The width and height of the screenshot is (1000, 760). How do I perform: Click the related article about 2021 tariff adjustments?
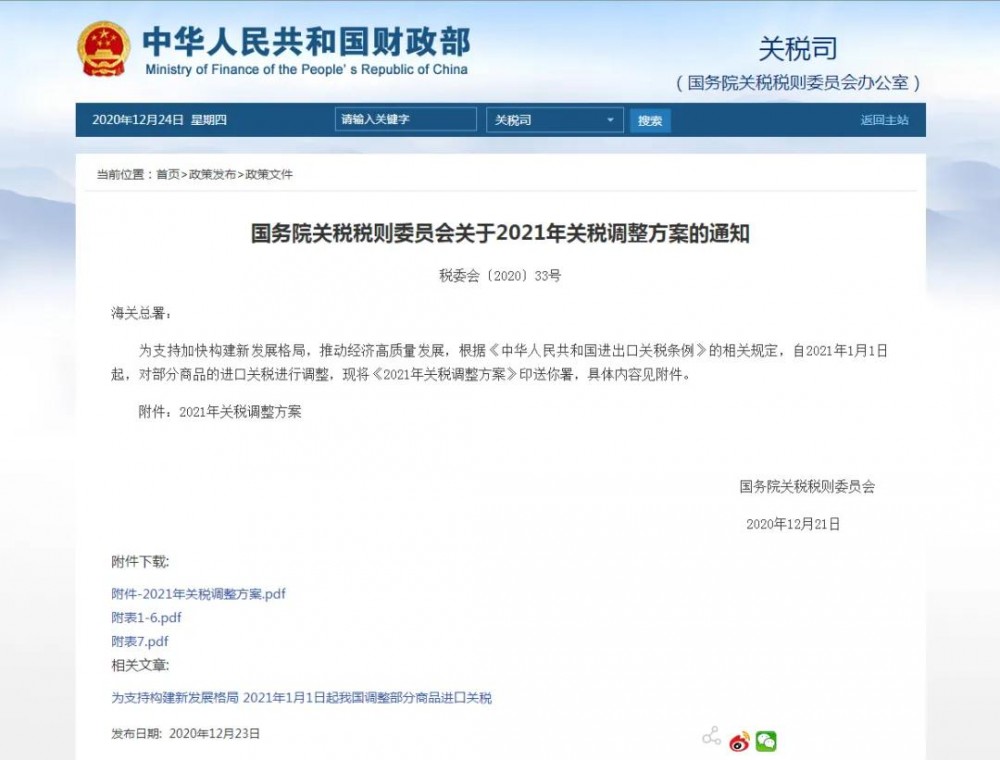pyautogui.click(x=298, y=699)
